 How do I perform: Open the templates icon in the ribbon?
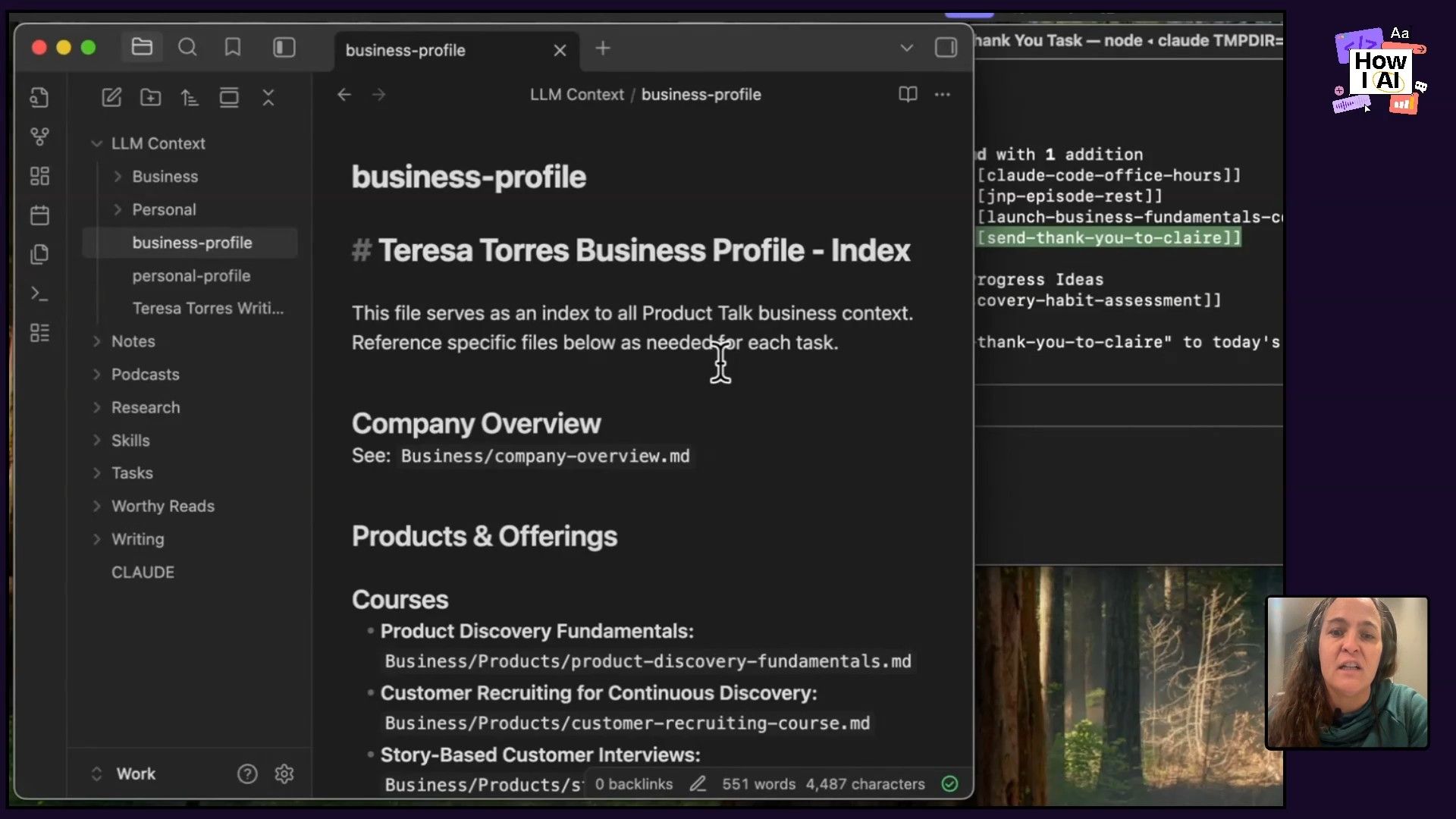[39, 254]
